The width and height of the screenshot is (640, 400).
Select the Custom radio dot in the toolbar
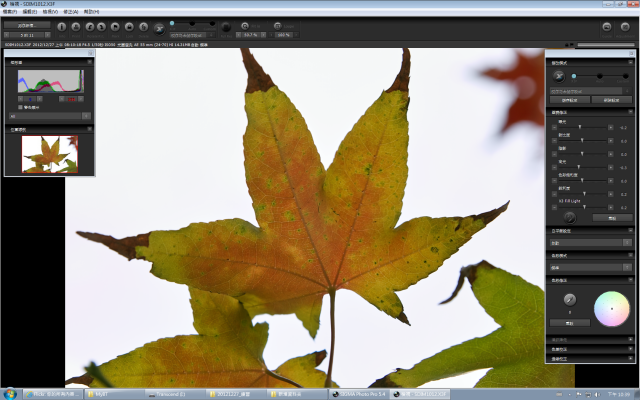212,23
